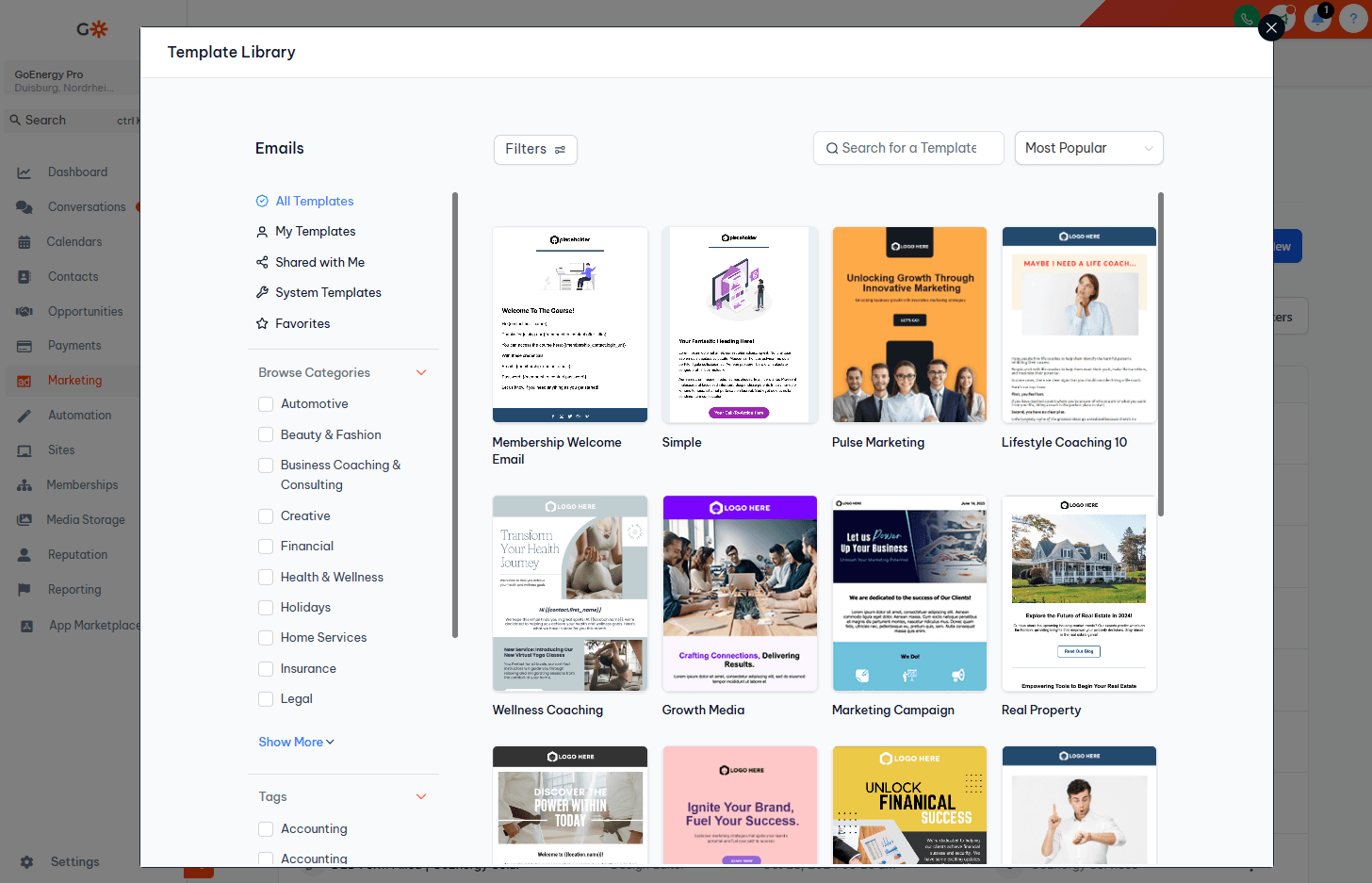Click the App Marketplace icon in the background sidebar

[x=26, y=626]
